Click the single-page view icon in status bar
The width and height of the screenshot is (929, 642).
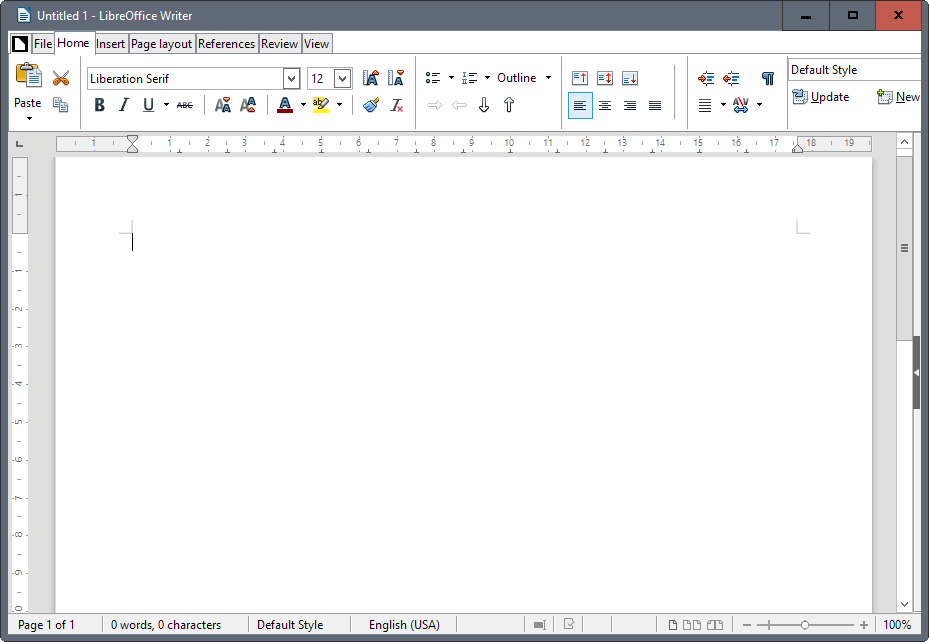672,625
